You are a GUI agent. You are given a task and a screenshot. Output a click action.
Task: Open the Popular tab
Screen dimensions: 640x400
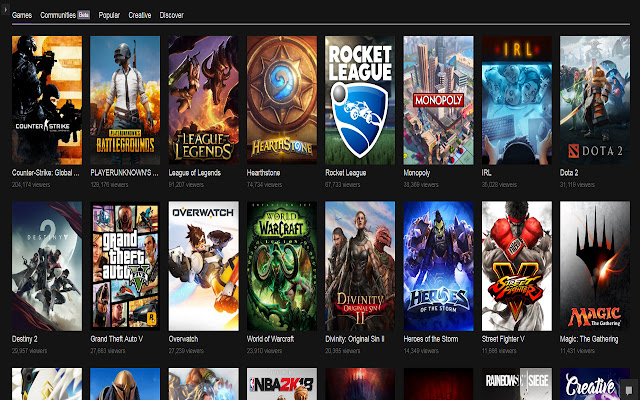pos(109,15)
